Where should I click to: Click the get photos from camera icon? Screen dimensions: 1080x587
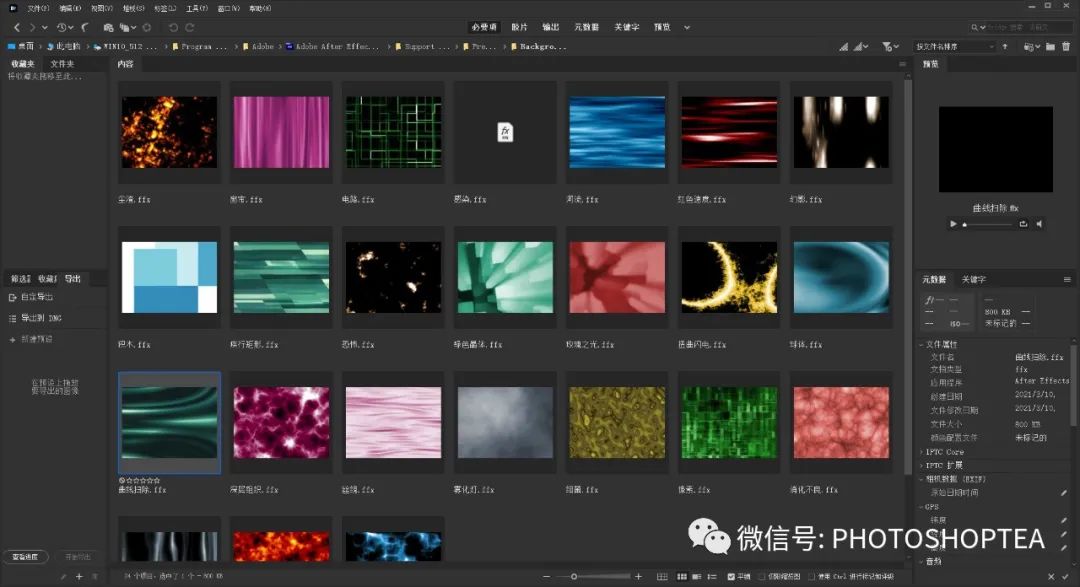tap(108, 28)
